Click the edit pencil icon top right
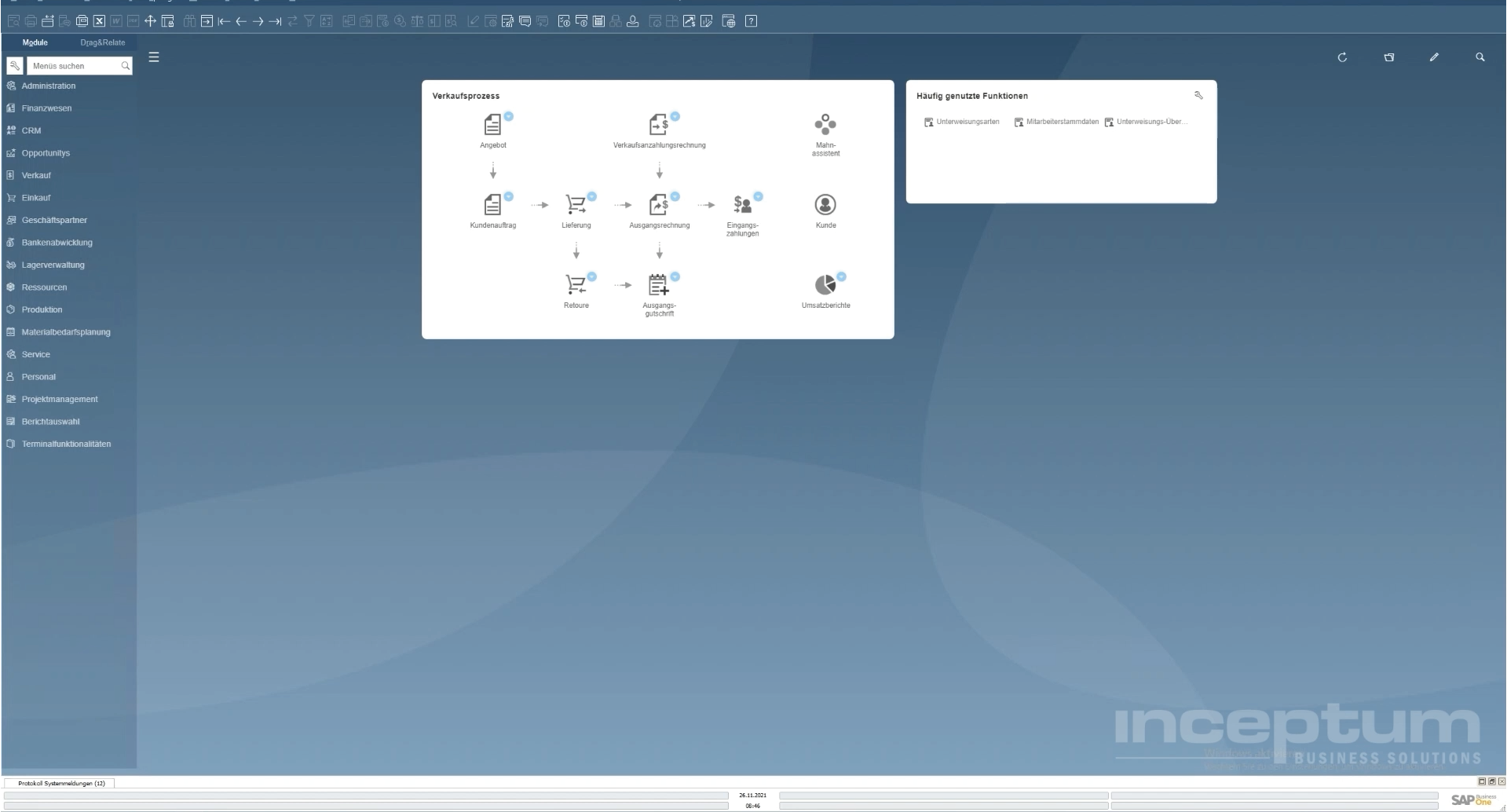Screen dimensions: 1507x812 tap(1434, 57)
